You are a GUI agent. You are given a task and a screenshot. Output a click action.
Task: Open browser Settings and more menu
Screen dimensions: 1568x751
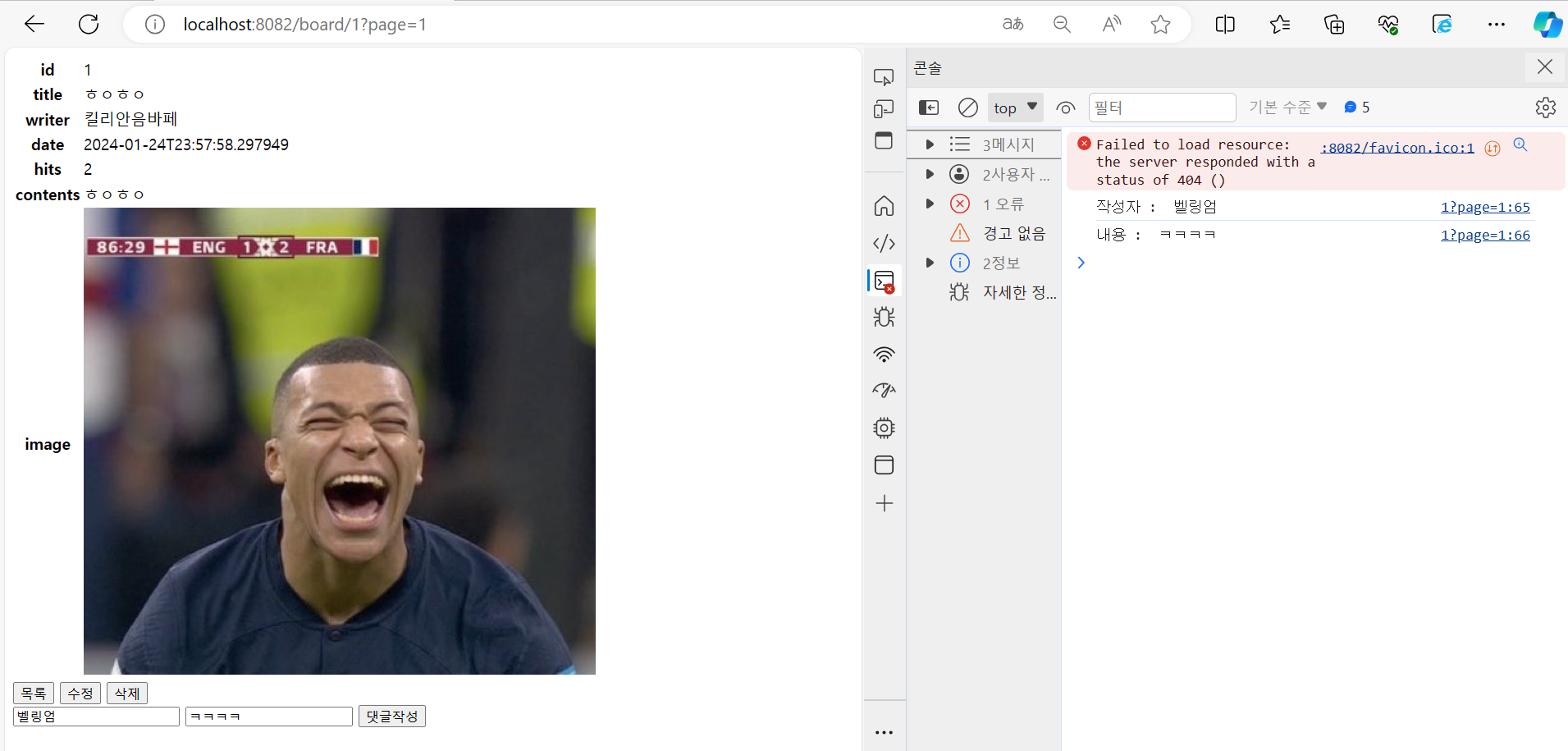tap(1497, 25)
